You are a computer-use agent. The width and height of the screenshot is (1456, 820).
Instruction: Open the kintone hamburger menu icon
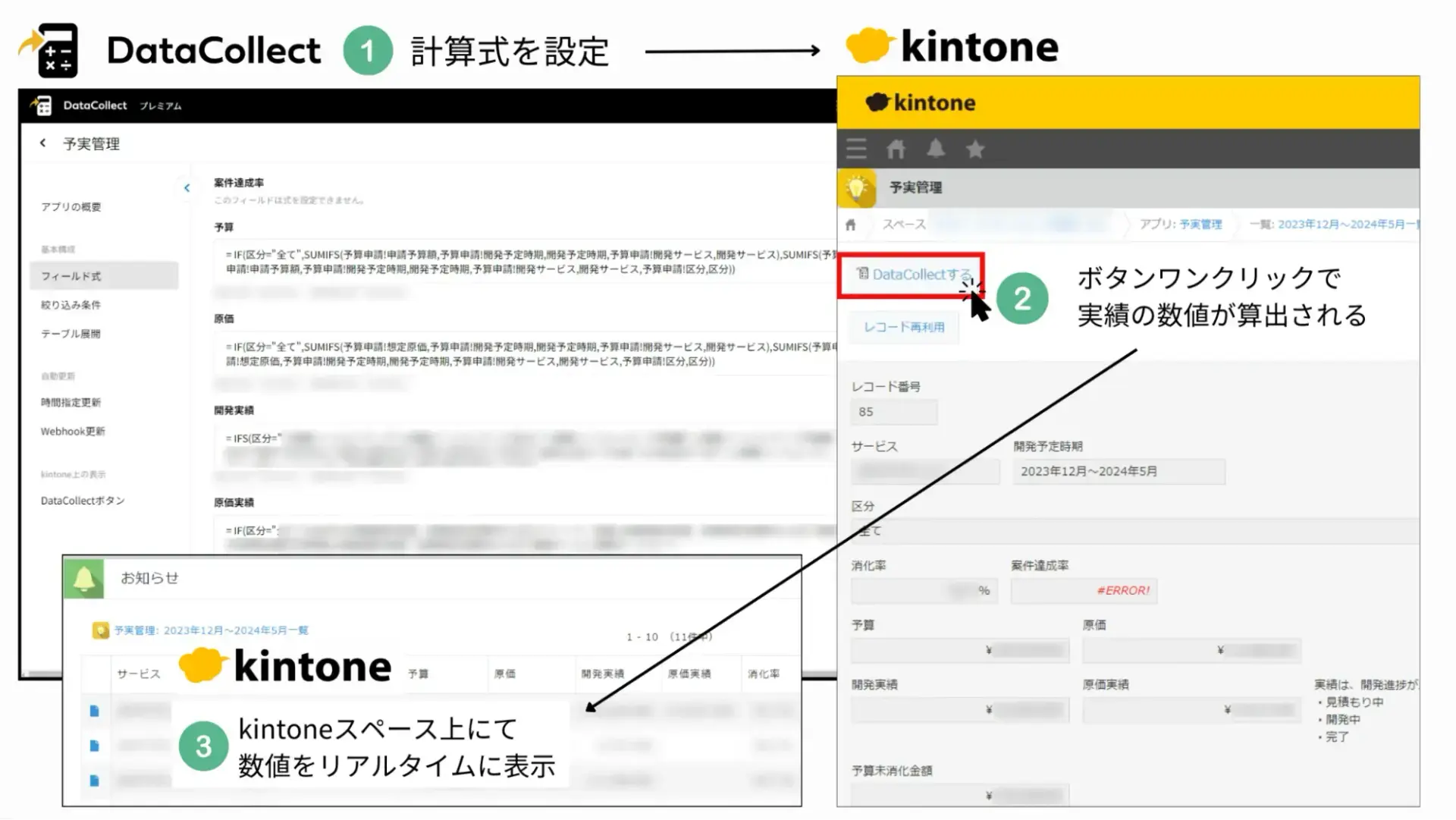tap(856, 149)
